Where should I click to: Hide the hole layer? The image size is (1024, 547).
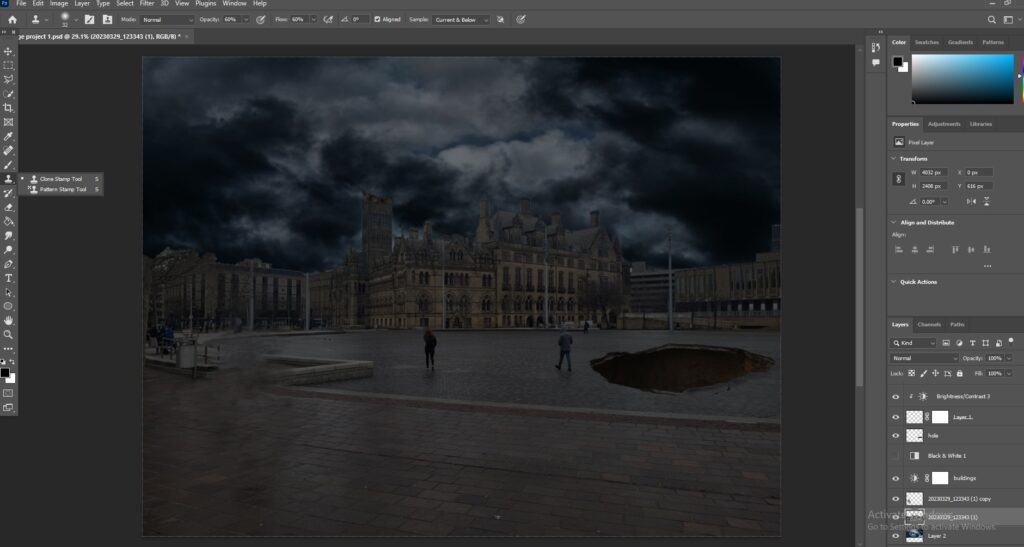(x=896, y=436)
